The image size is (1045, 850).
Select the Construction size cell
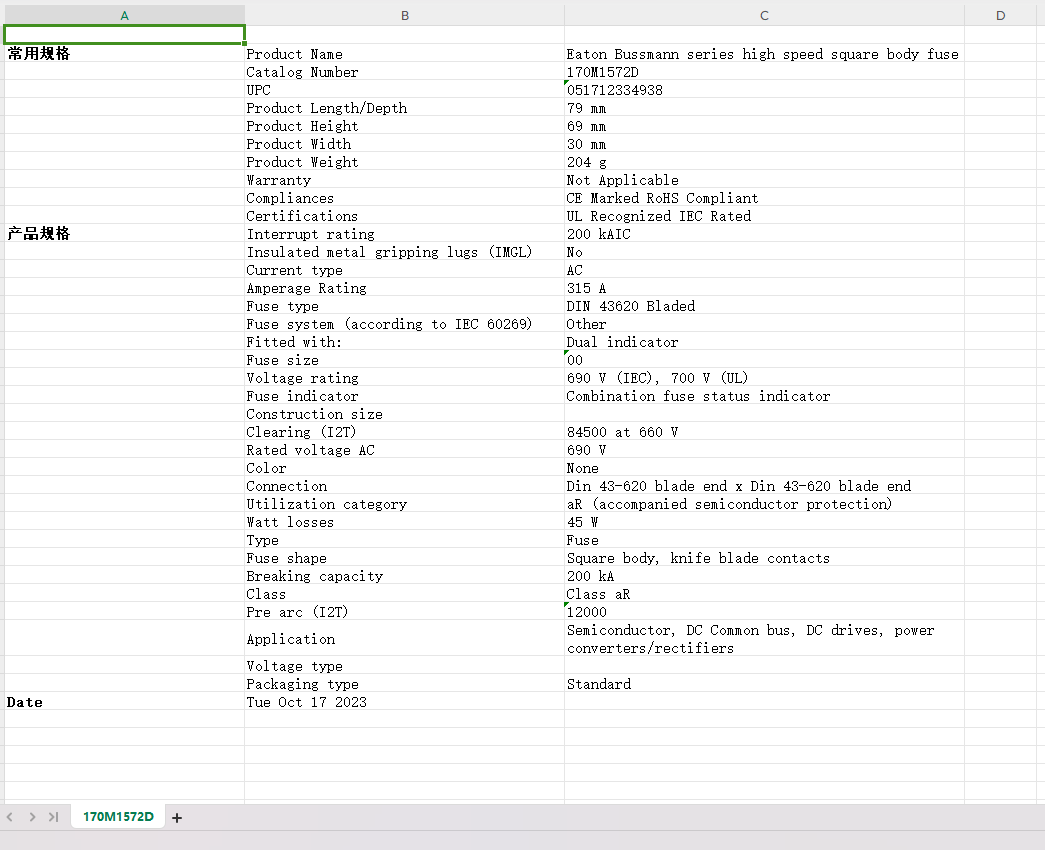coord(405,413)
